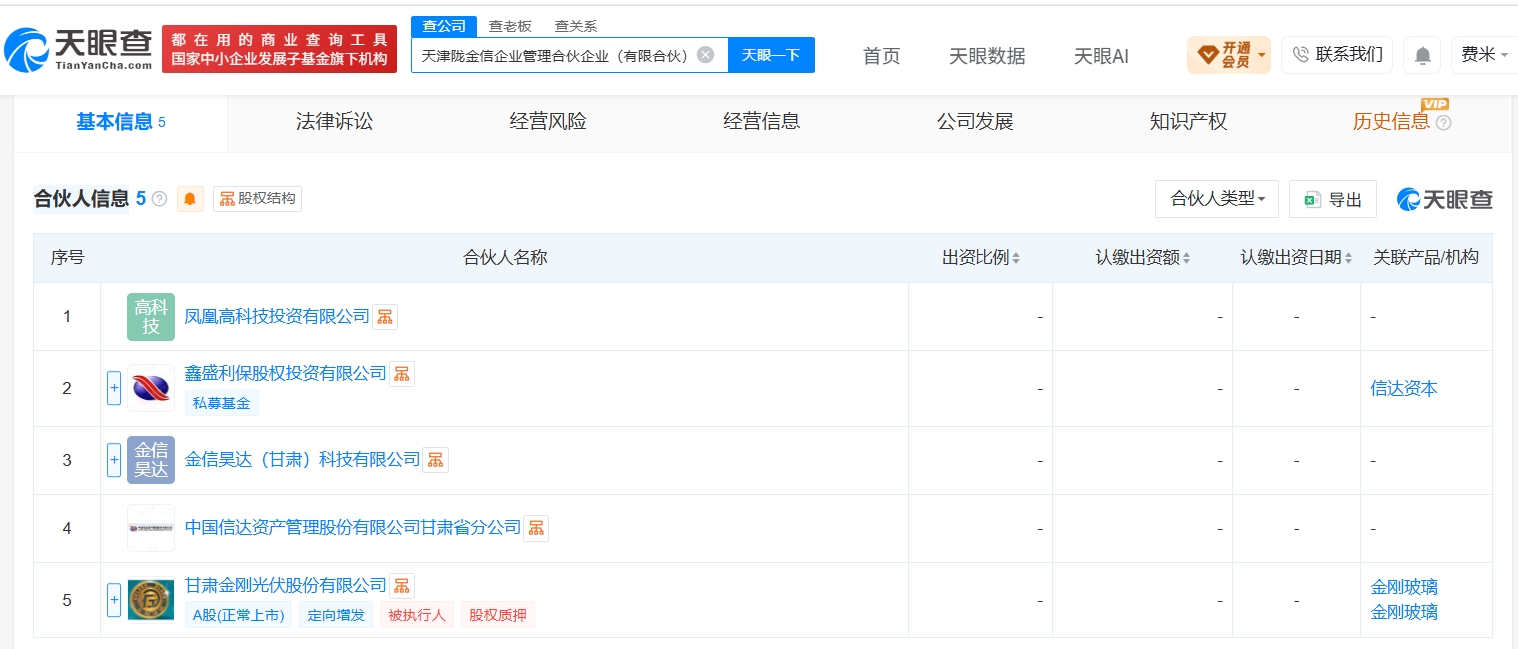This screenshot has height=649, width=1518.
Task: Expand row 3 金信昊达 with plus button
Action: [x=114, y=460]
